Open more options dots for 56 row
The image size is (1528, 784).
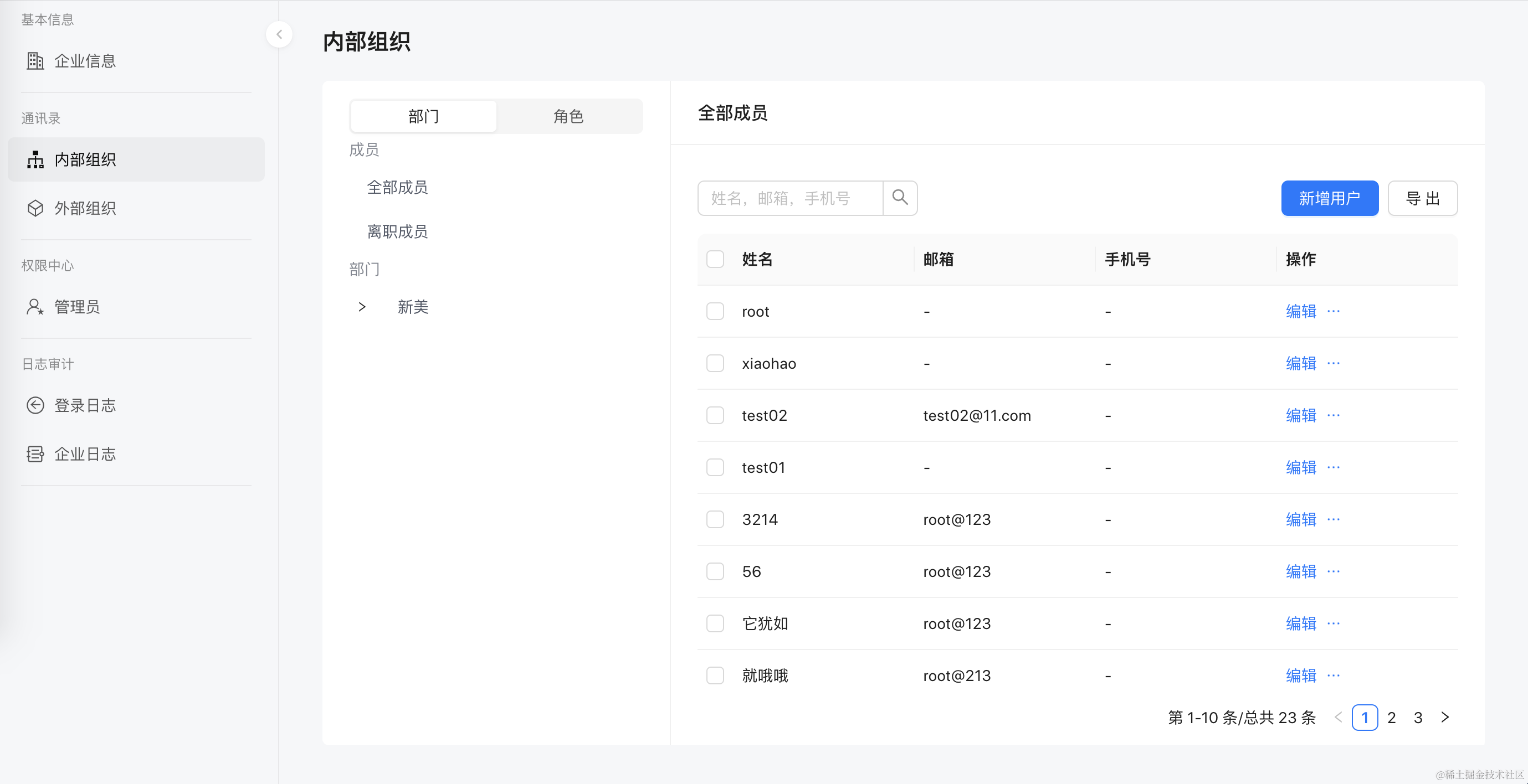[x=1333, y=571]
